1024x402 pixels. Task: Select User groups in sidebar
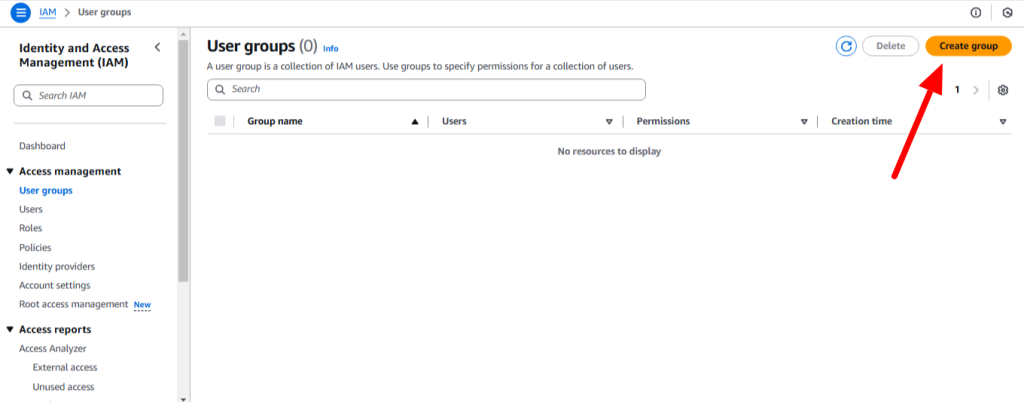point(46,191)
